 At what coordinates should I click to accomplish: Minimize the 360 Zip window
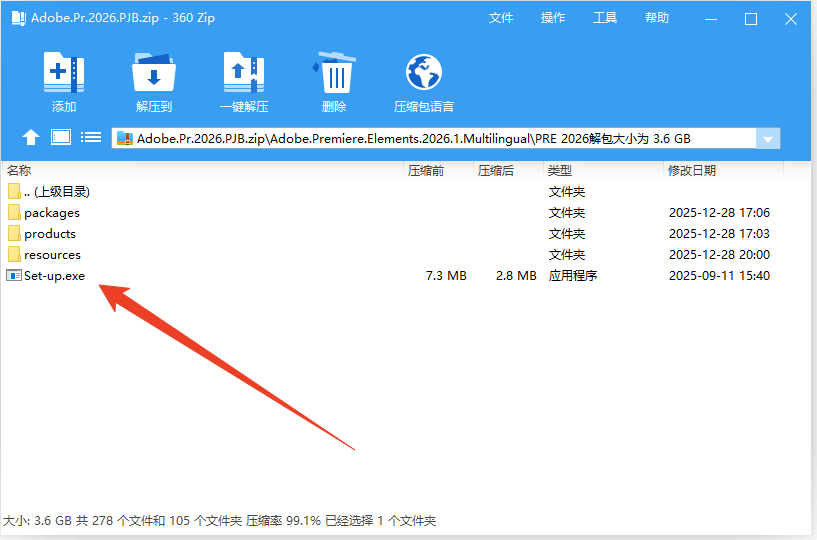tap(711, 19)
